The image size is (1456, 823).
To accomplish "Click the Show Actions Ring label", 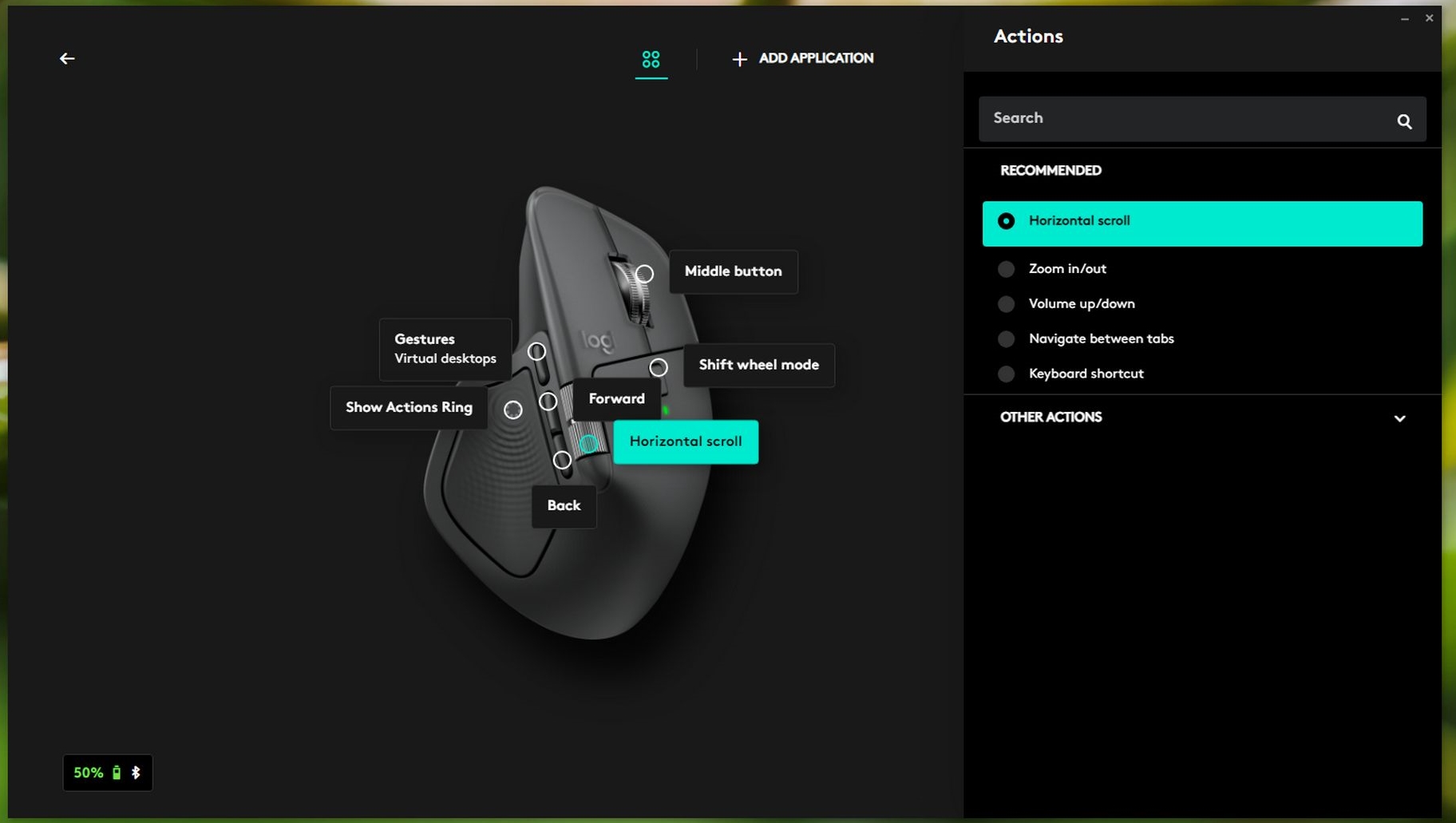I will click(x=409, y=408).
